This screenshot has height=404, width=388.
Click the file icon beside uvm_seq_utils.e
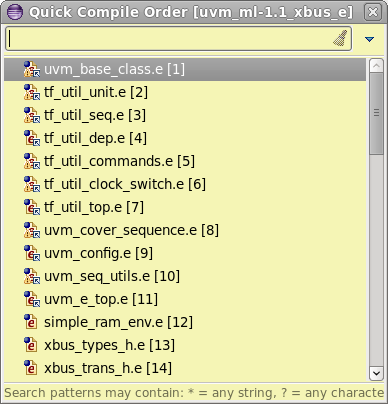[x=32, y=276]
